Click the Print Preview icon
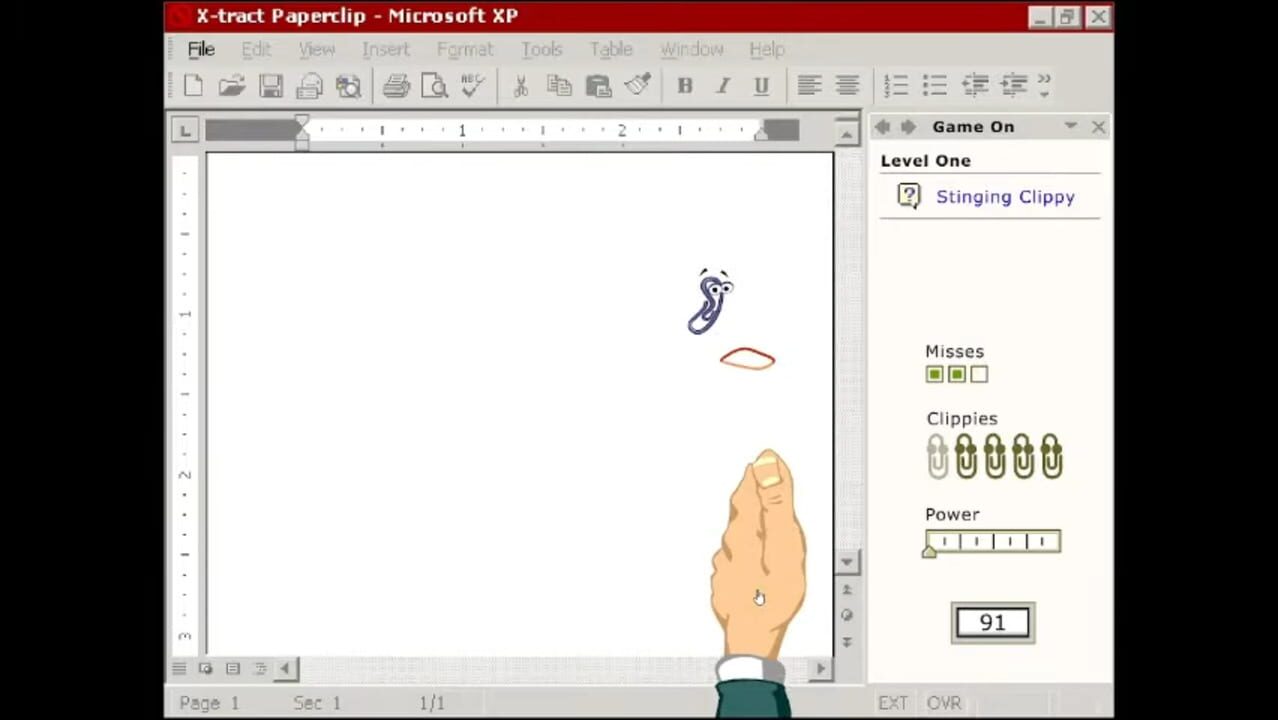The width and height of the screenshot is (1278, 720). pos(434,86)
